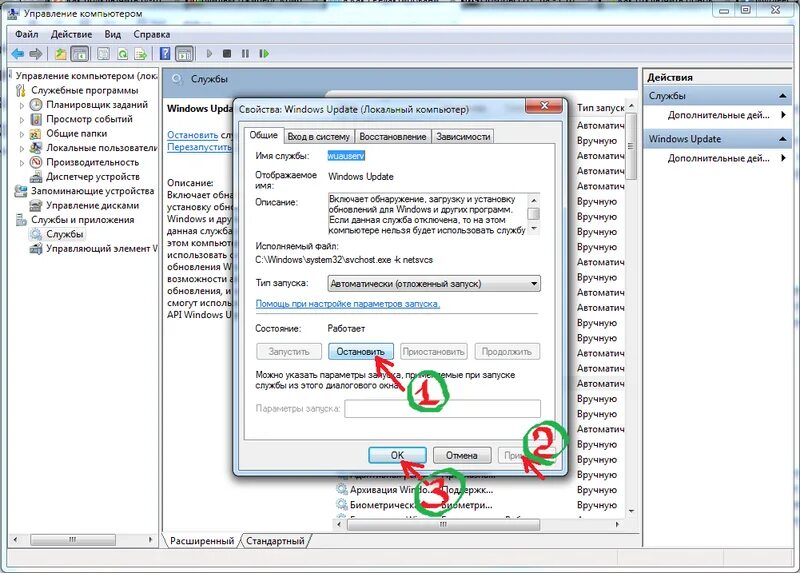Click the Биометрическая service gear icon
Viewport: 800px width, 573px height.
[341, 505]
